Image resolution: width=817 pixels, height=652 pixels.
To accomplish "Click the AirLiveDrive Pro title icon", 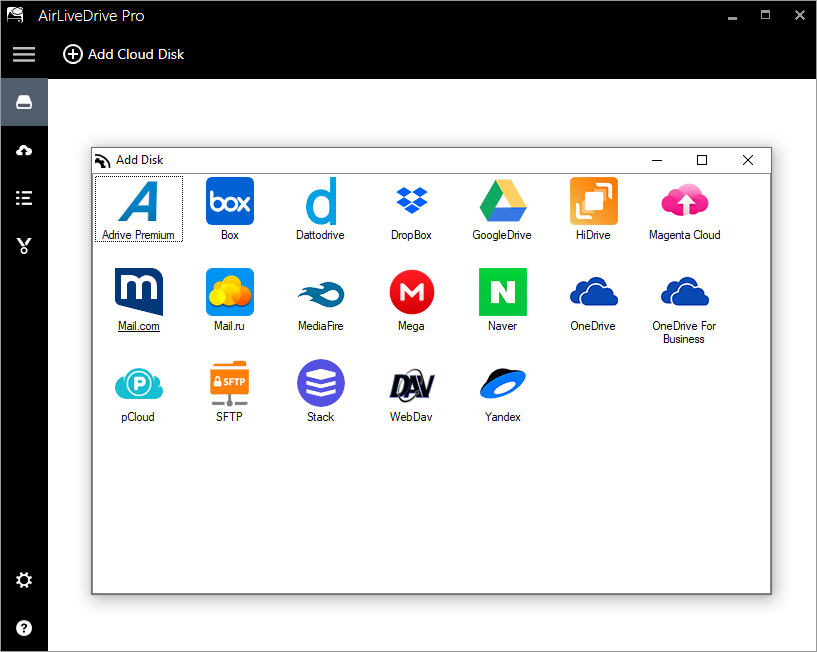I will point(16,15).
